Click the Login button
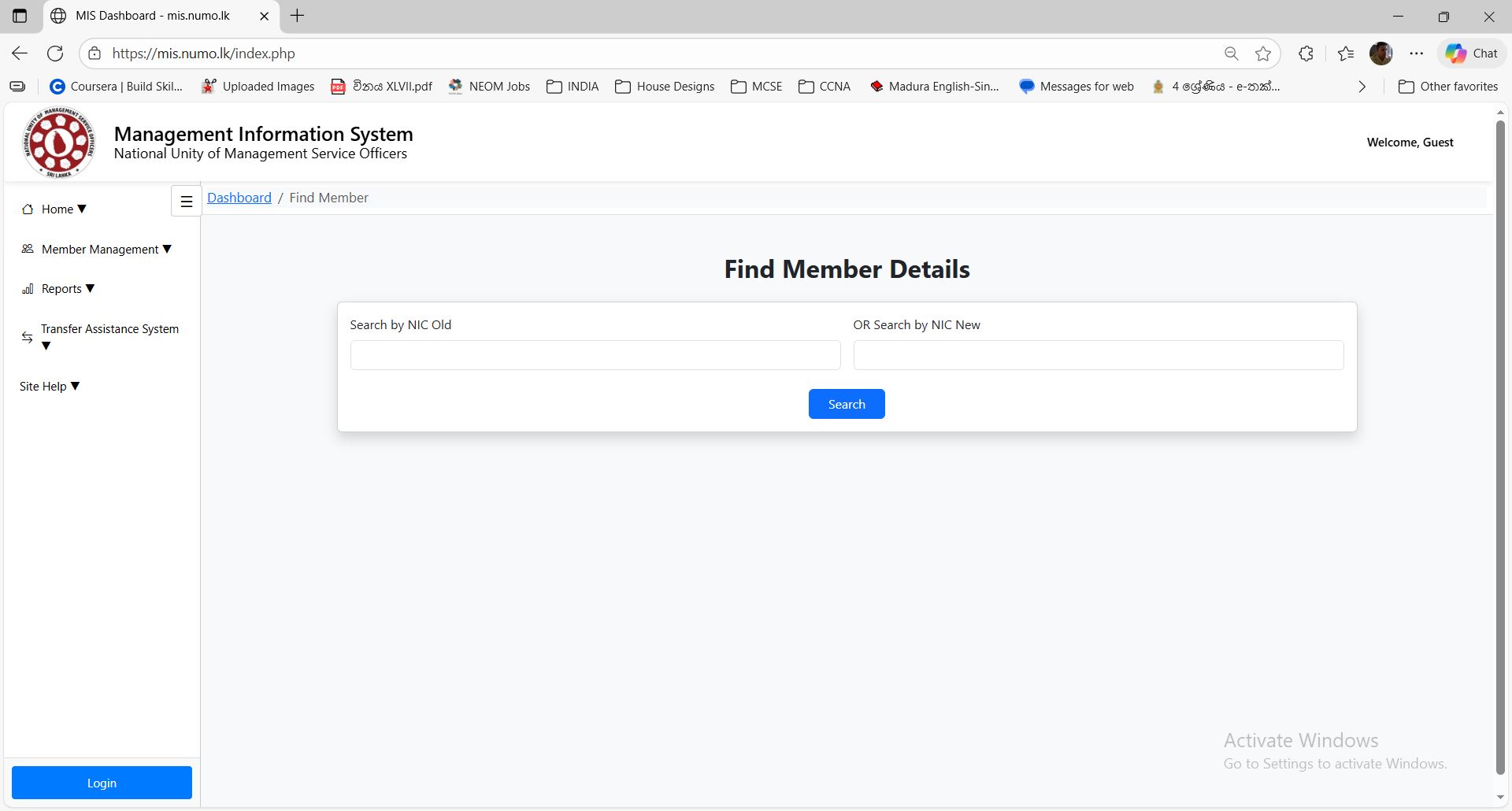This screenshot has width=1512, height=811. pyautogui.click(x=101, y=782)
